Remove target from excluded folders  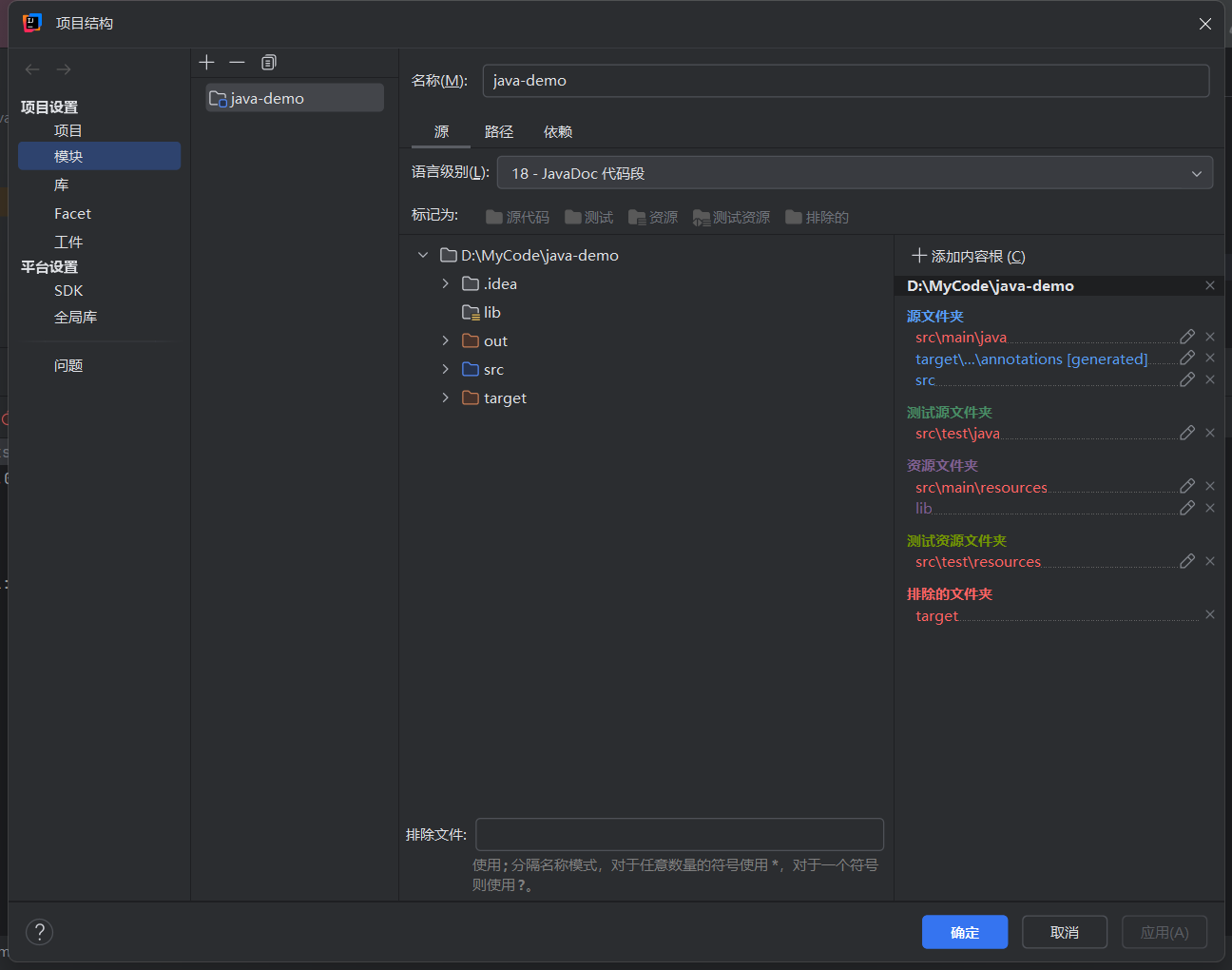pos(1210,614)
